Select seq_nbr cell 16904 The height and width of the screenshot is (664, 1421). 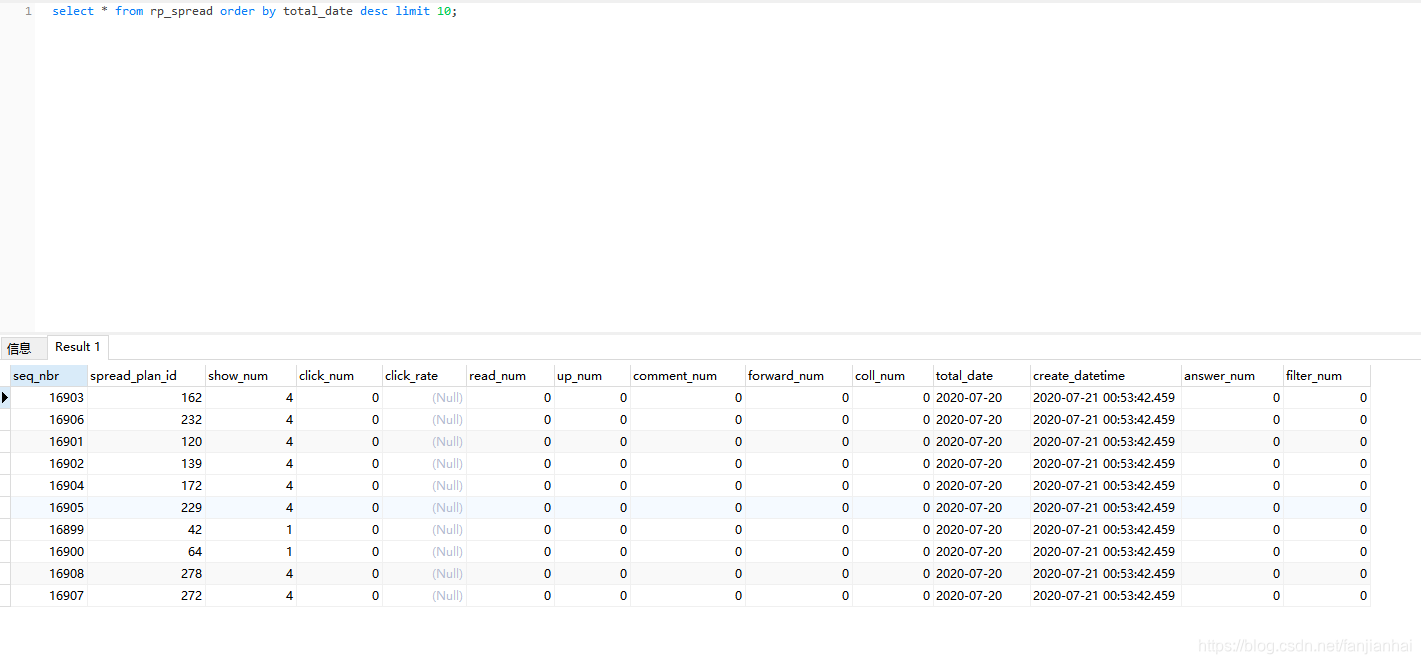[49, 486]
